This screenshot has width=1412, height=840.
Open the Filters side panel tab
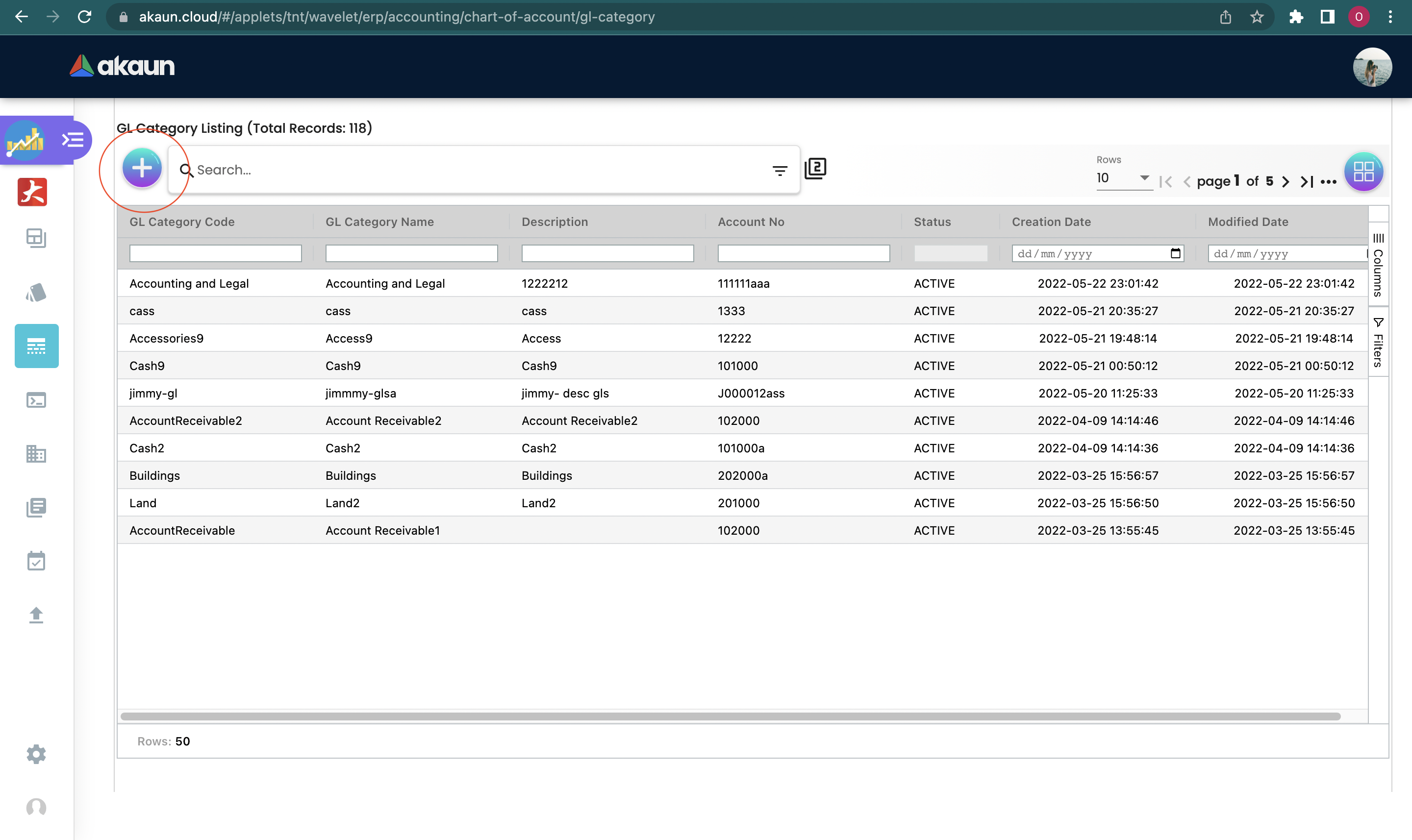click(x=1378, y=343)
